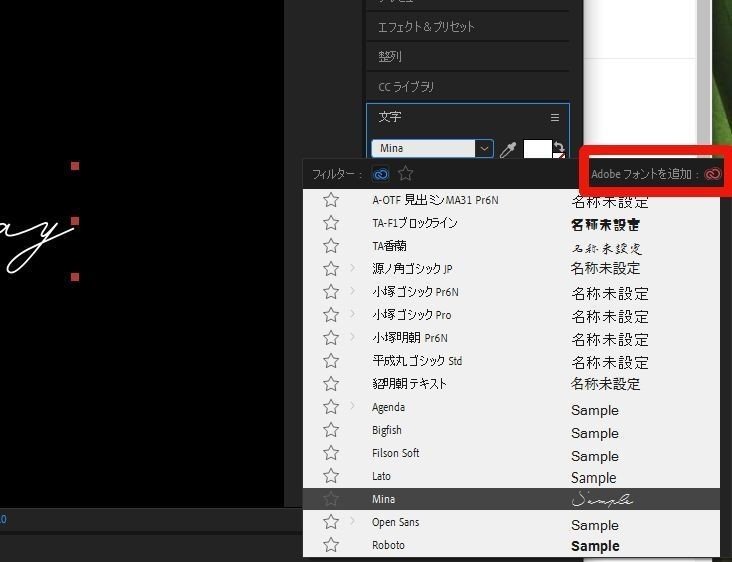
Task: Toggle Adobe Fonts filter cloud icon
Action: coord(381,174)
